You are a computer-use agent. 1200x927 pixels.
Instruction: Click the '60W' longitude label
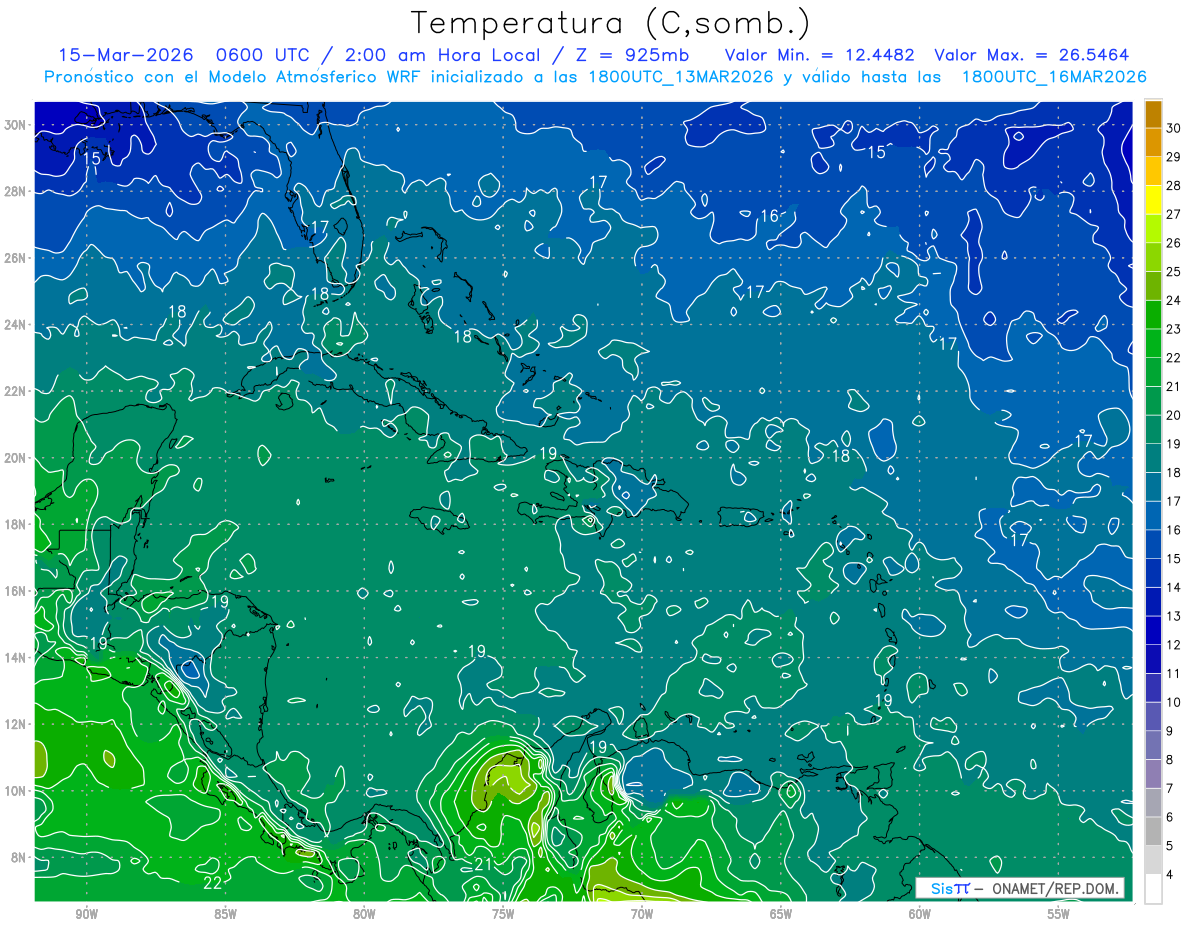[920, 914]
